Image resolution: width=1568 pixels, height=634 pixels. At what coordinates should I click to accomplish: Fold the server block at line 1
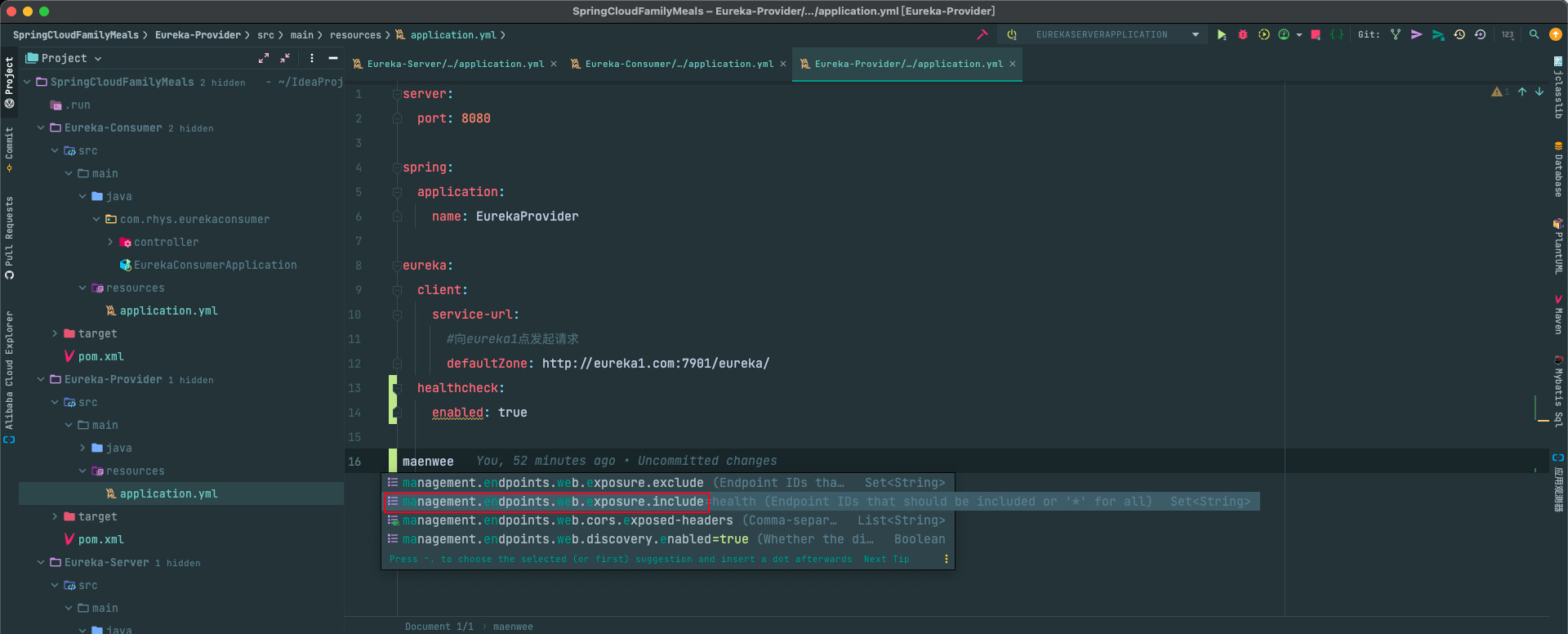click(397, 94)
